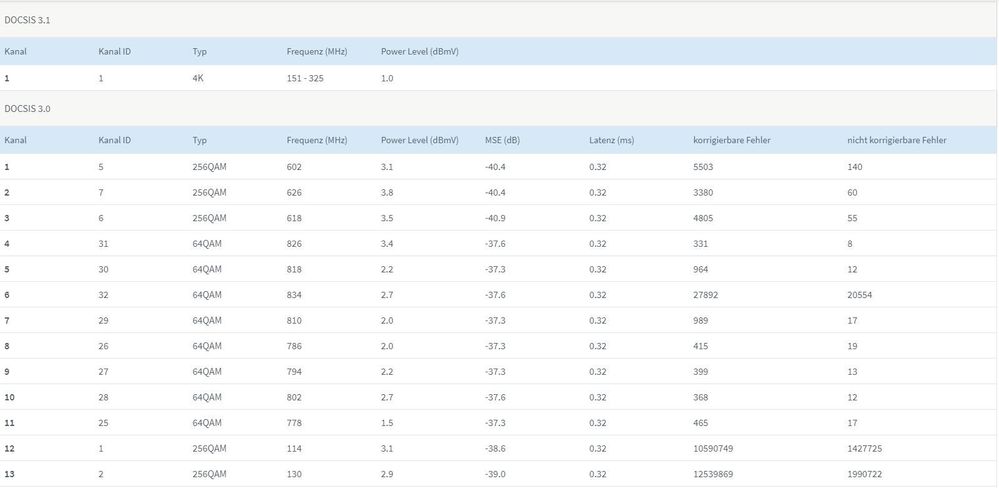Click power level value 3.8

[387, 192]
